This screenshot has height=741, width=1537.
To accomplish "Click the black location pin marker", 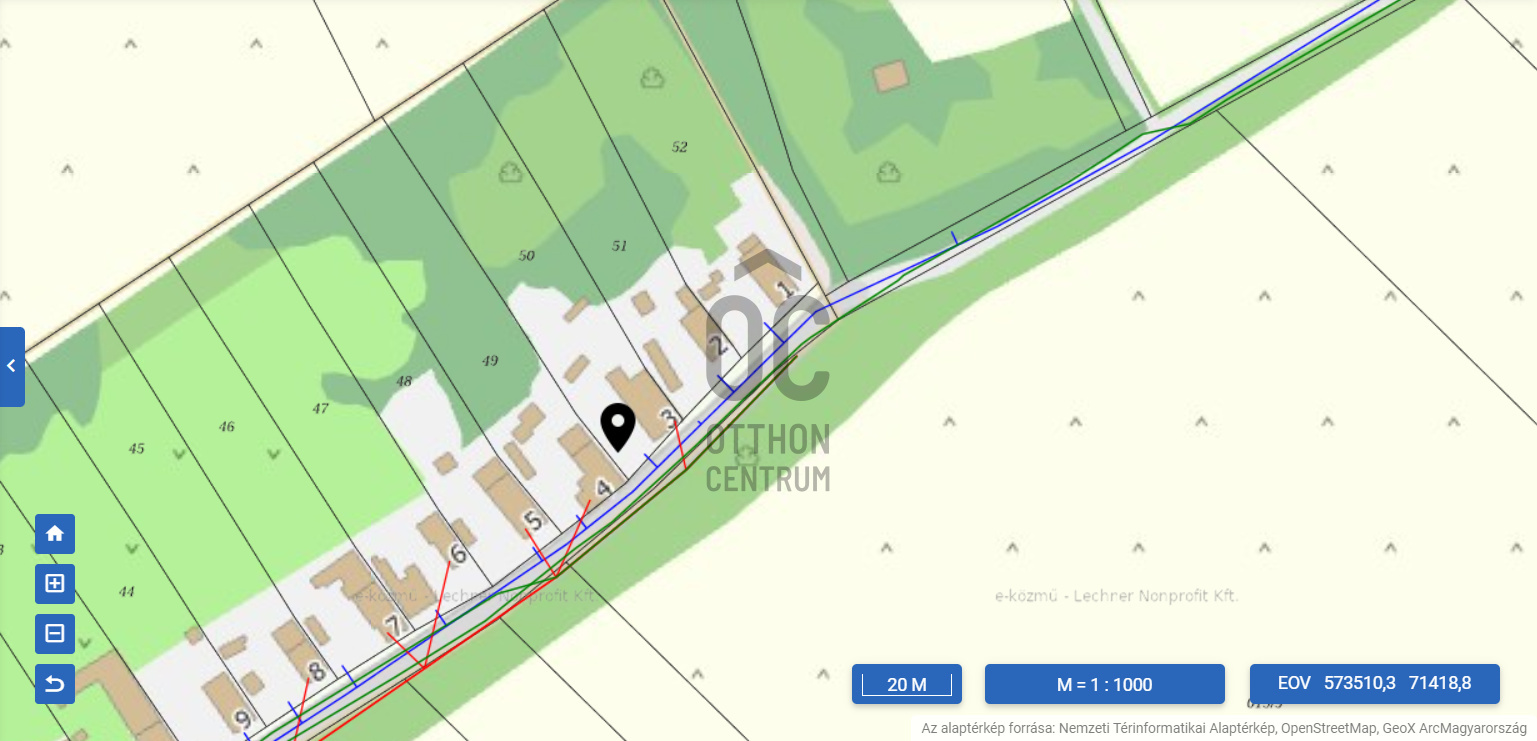I will pos(618,428).
